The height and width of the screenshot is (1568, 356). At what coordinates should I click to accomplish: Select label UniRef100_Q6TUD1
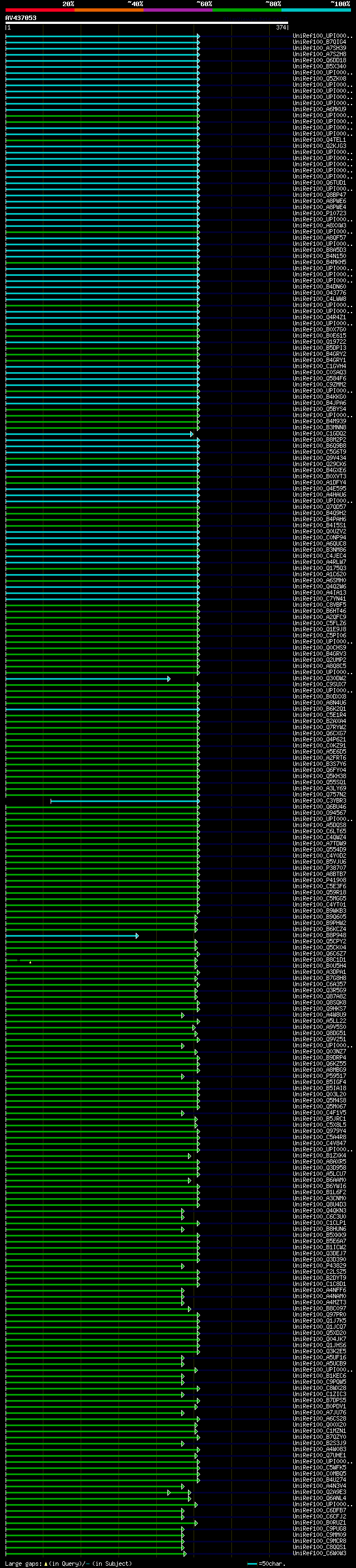click(319, 182)
